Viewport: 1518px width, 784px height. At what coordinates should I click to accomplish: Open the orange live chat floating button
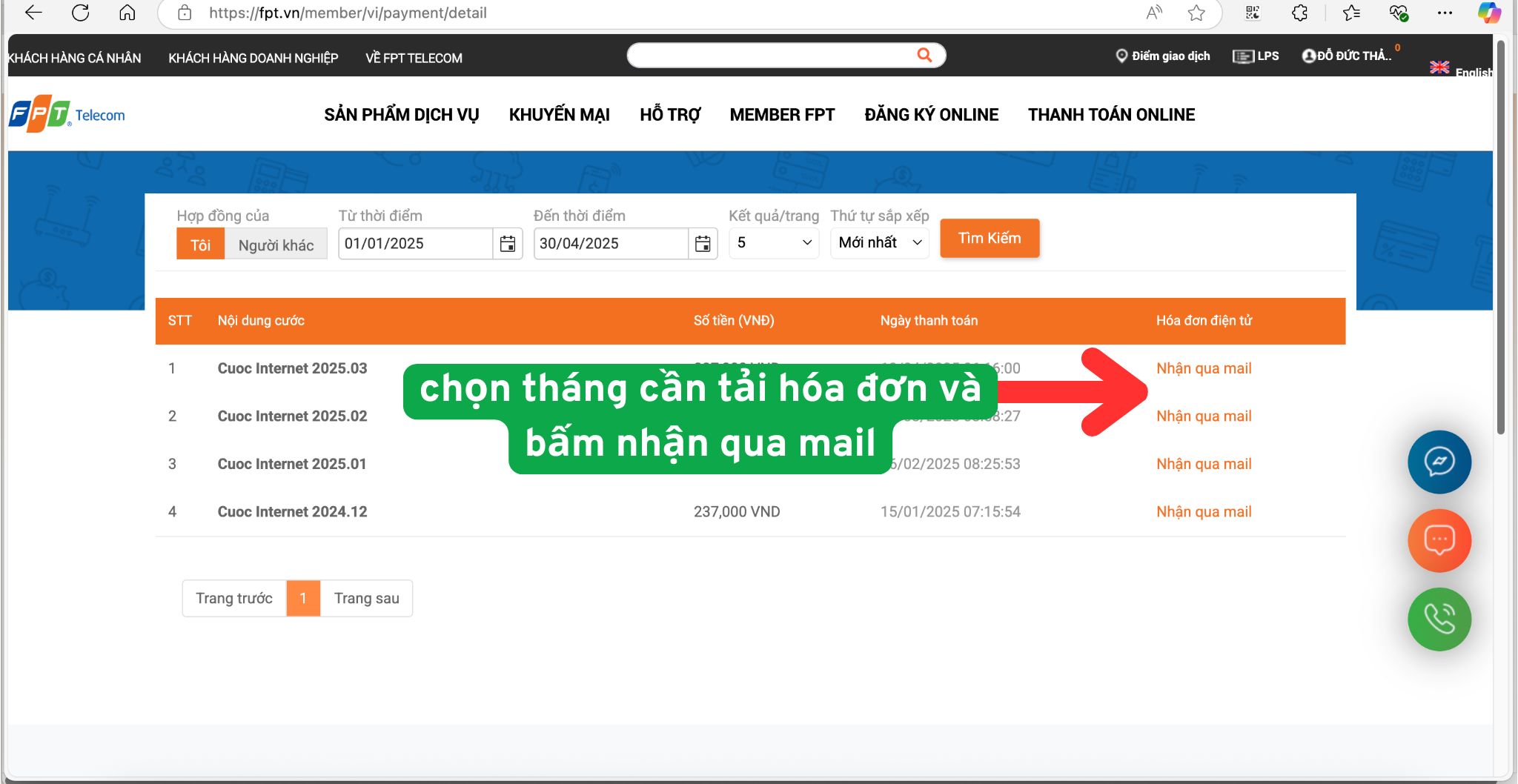click(x=1439, y=540)
